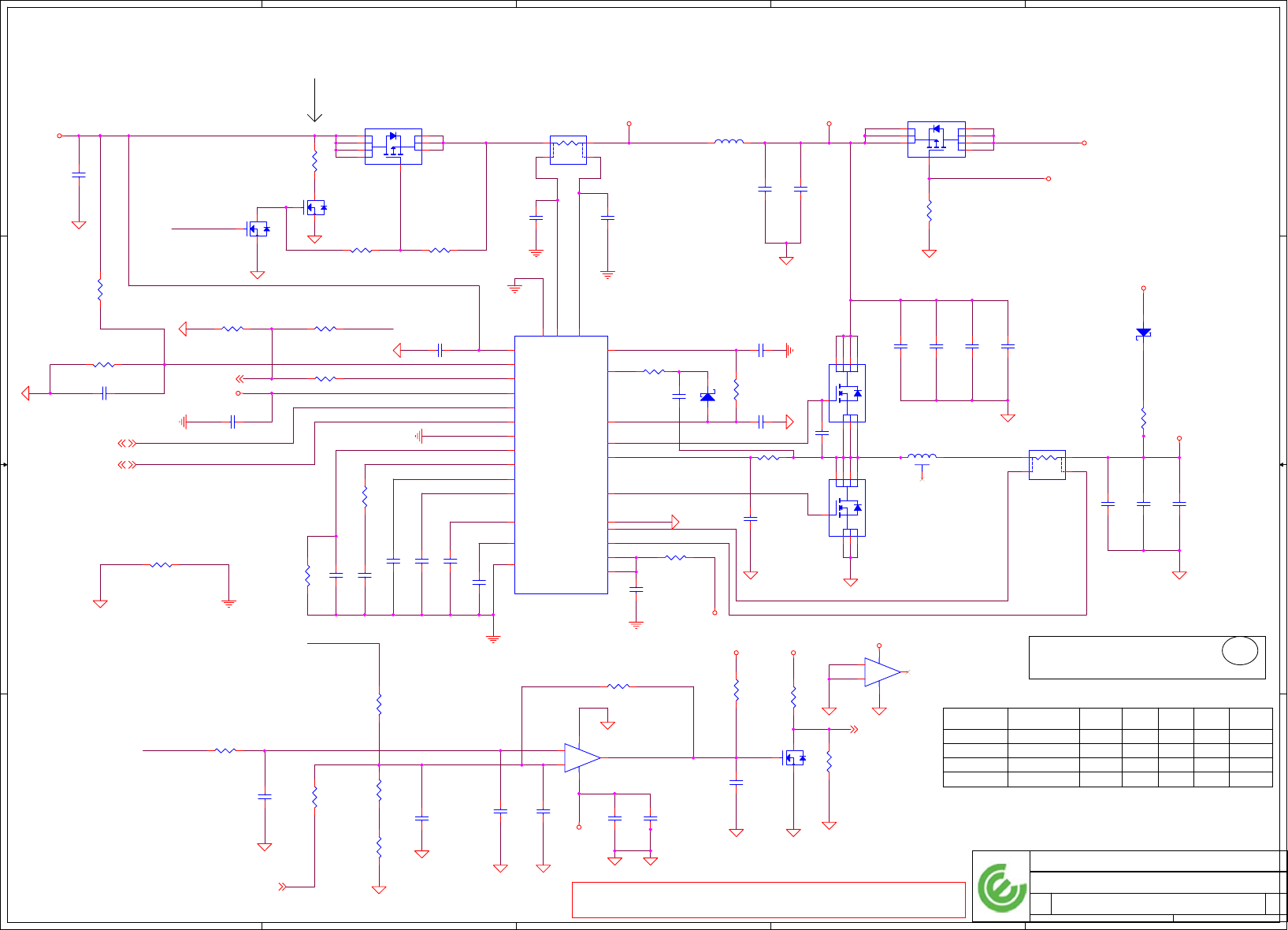
Task: Select the sense resistor box on the right output rail
Action: click(x=1047, y=465)
